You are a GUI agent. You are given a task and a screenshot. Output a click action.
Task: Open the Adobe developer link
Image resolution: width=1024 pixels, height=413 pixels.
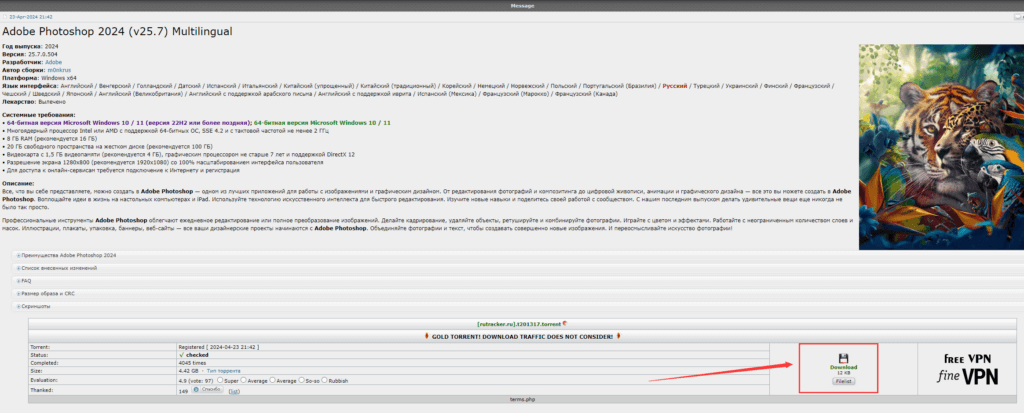click(x=53, y=62)
